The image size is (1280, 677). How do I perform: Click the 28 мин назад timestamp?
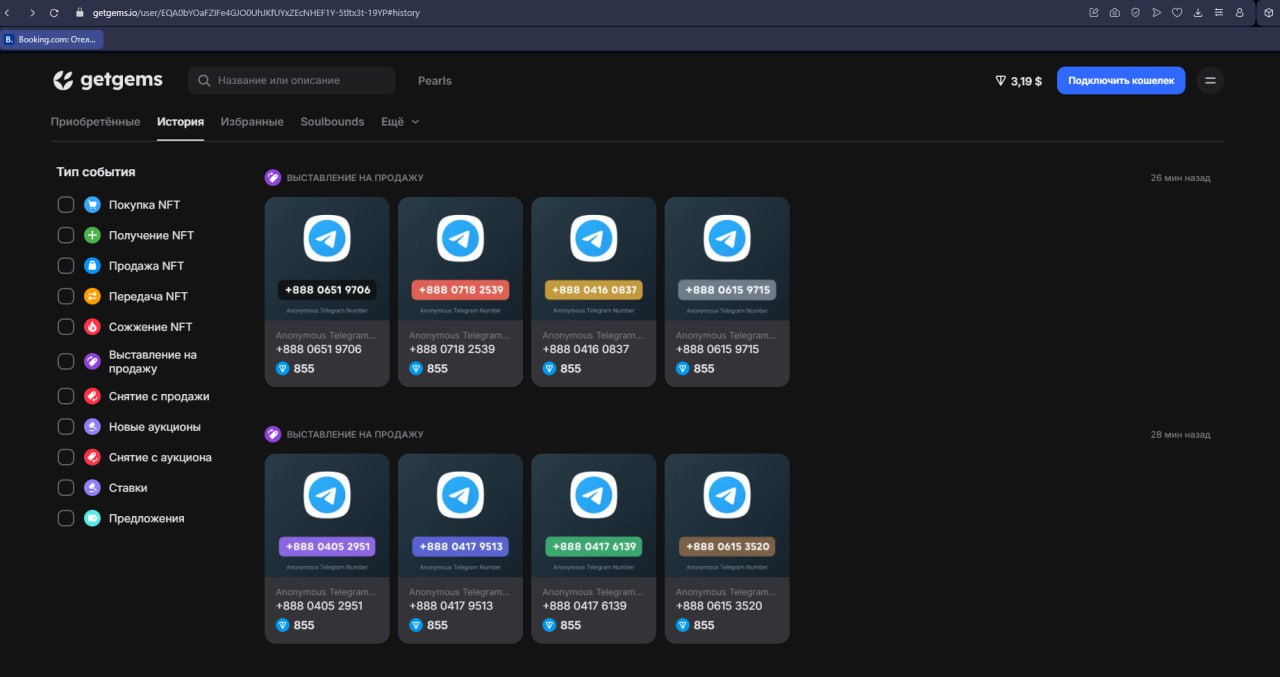click(1180, 435)
